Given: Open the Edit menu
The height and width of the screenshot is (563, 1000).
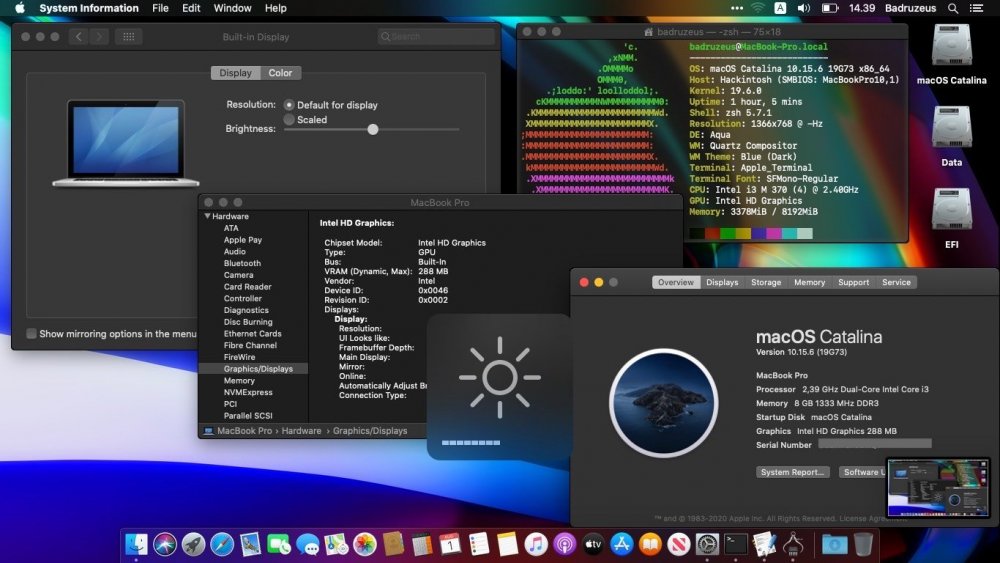Looking at the screenshot, I should pyautogui.click(x=191, y=8).
